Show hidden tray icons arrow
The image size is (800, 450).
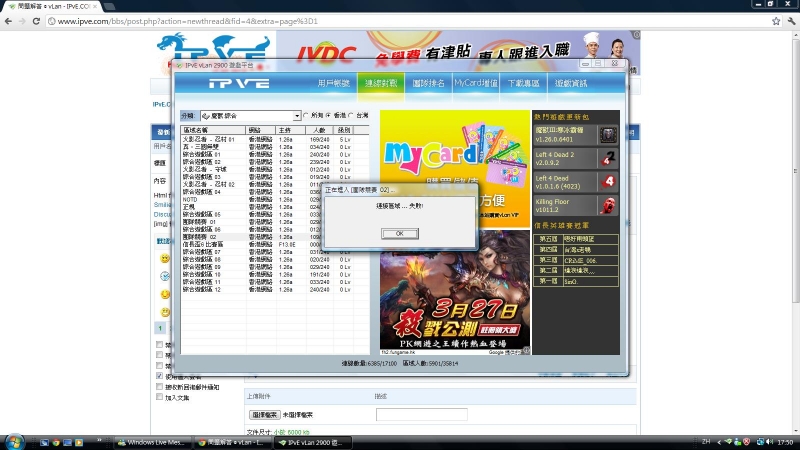coord(719,442)
